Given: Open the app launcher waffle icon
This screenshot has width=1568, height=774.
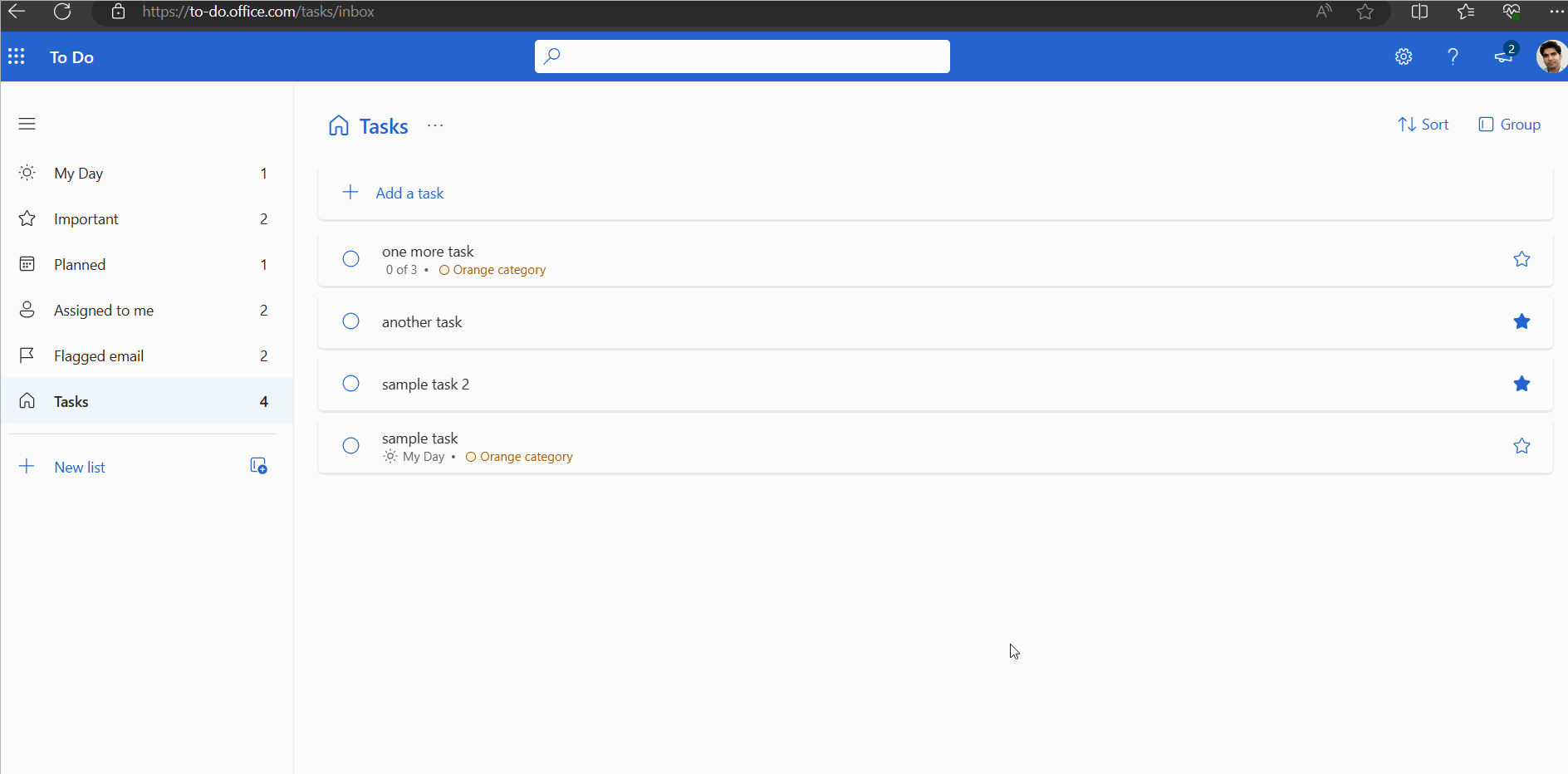Looking at the screenshot, I should click(x=17, y=56).
